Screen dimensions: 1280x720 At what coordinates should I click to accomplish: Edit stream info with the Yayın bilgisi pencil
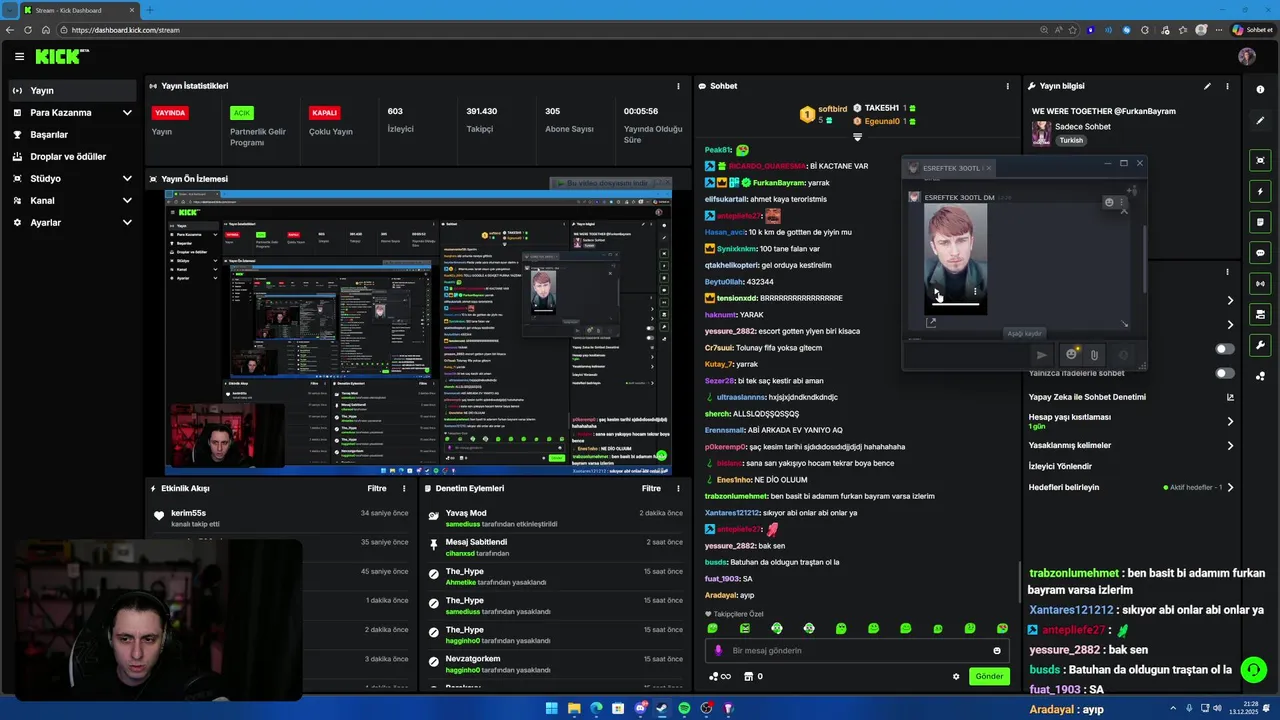1207,86
